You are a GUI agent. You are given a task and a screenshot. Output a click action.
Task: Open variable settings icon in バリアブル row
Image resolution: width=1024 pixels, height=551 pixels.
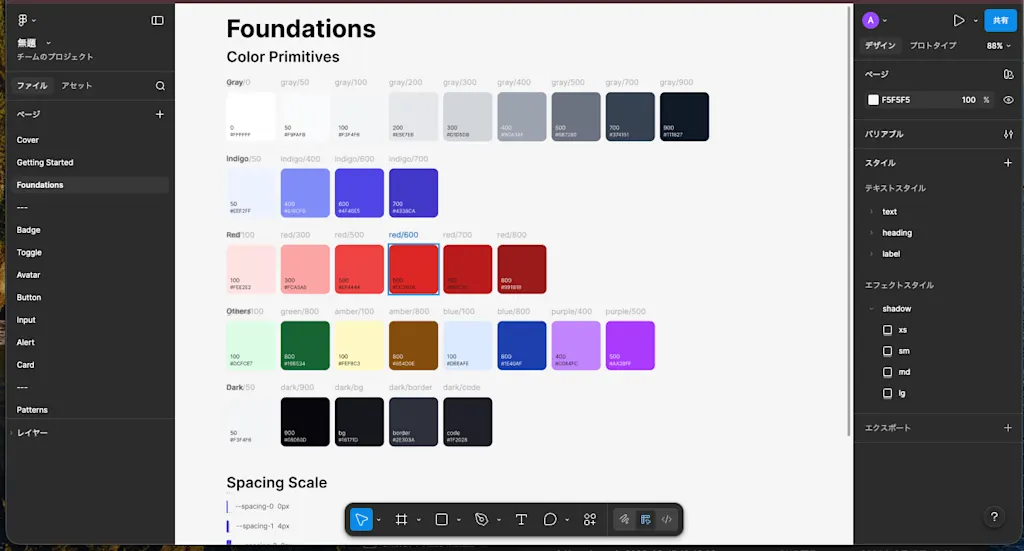point(1008,134)
